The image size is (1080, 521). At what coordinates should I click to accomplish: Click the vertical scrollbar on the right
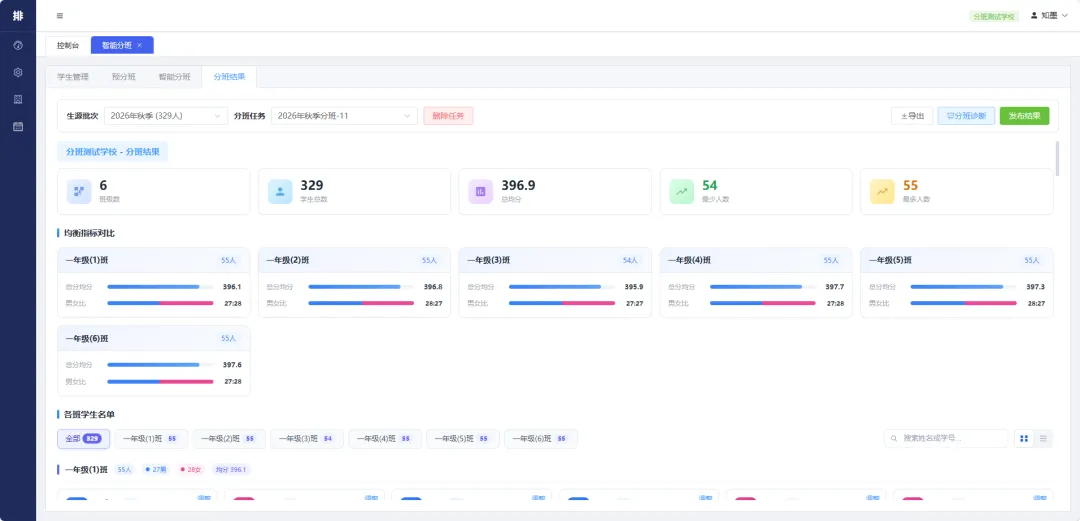(1057, 159)
